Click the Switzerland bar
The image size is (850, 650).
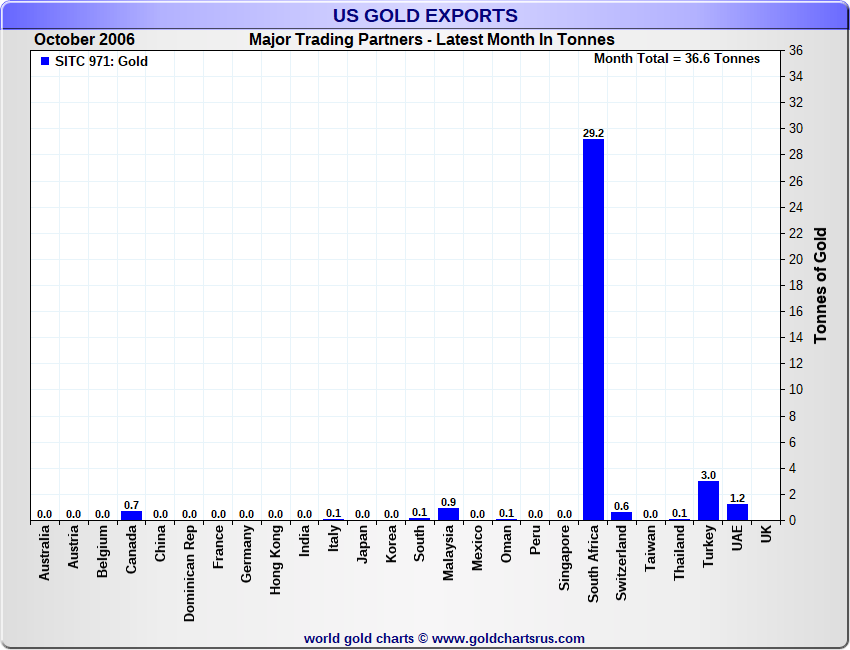coord(621,516)
